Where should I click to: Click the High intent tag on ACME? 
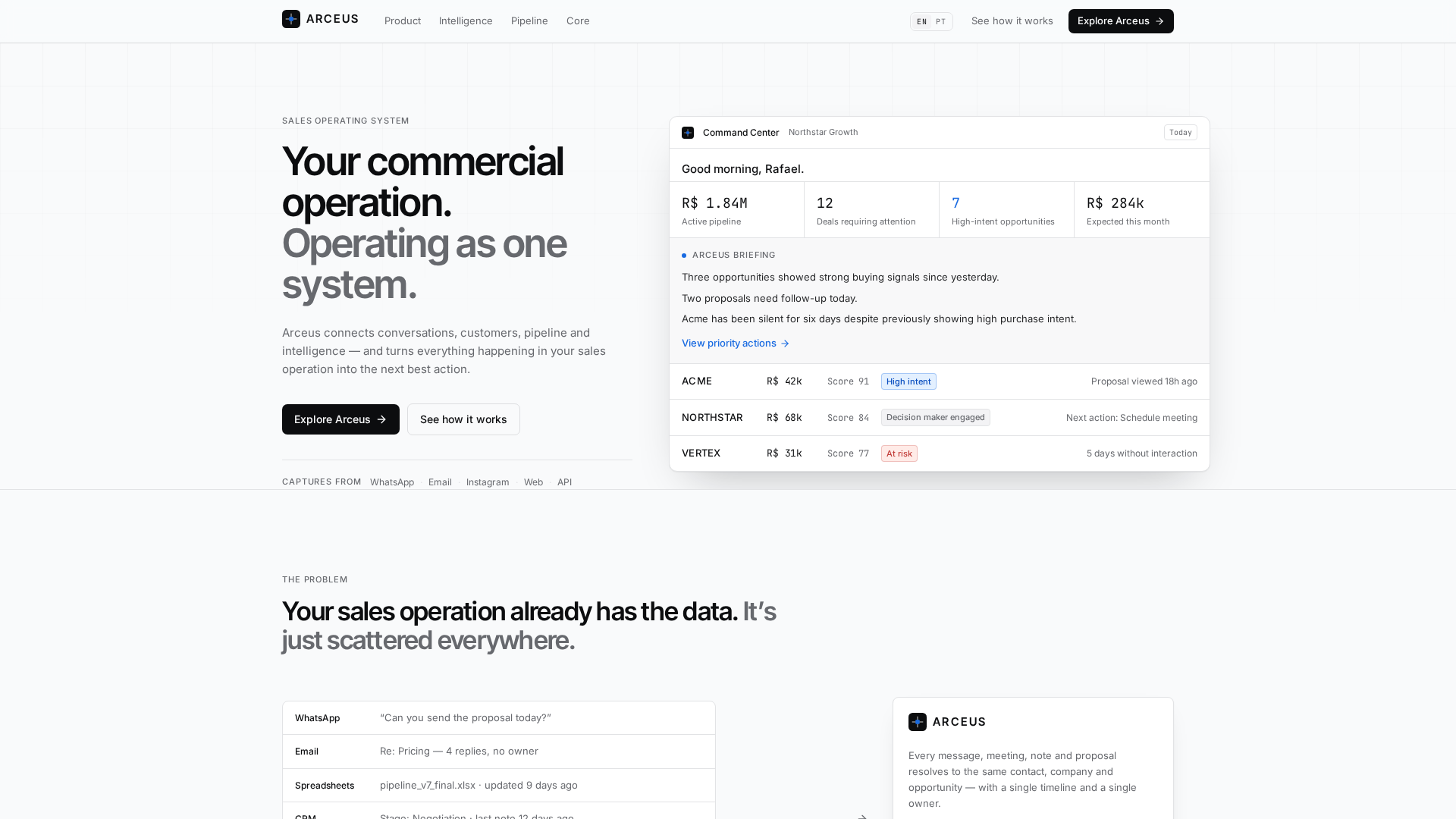coord(908,381)
